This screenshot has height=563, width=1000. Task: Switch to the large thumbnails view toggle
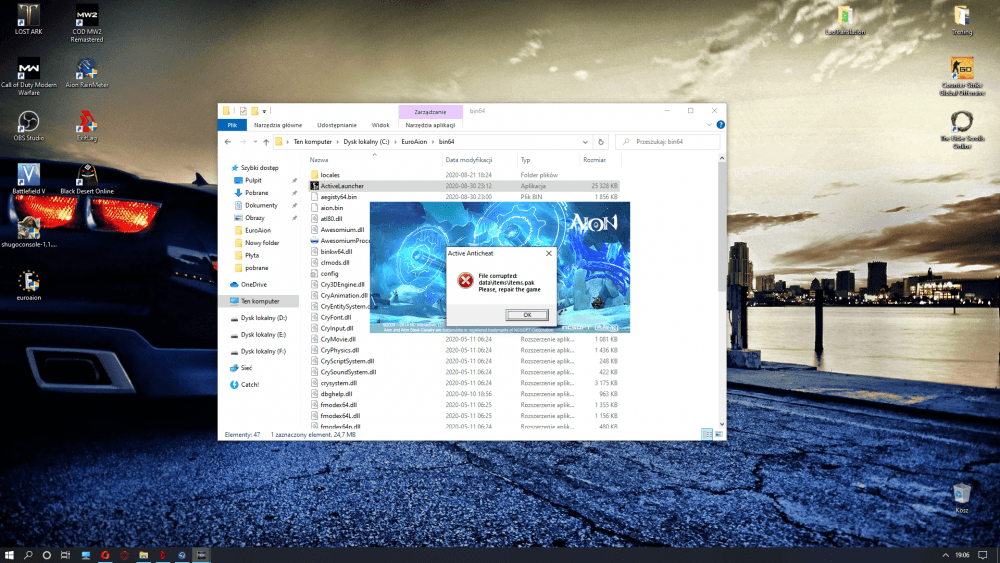click(718, 434)
